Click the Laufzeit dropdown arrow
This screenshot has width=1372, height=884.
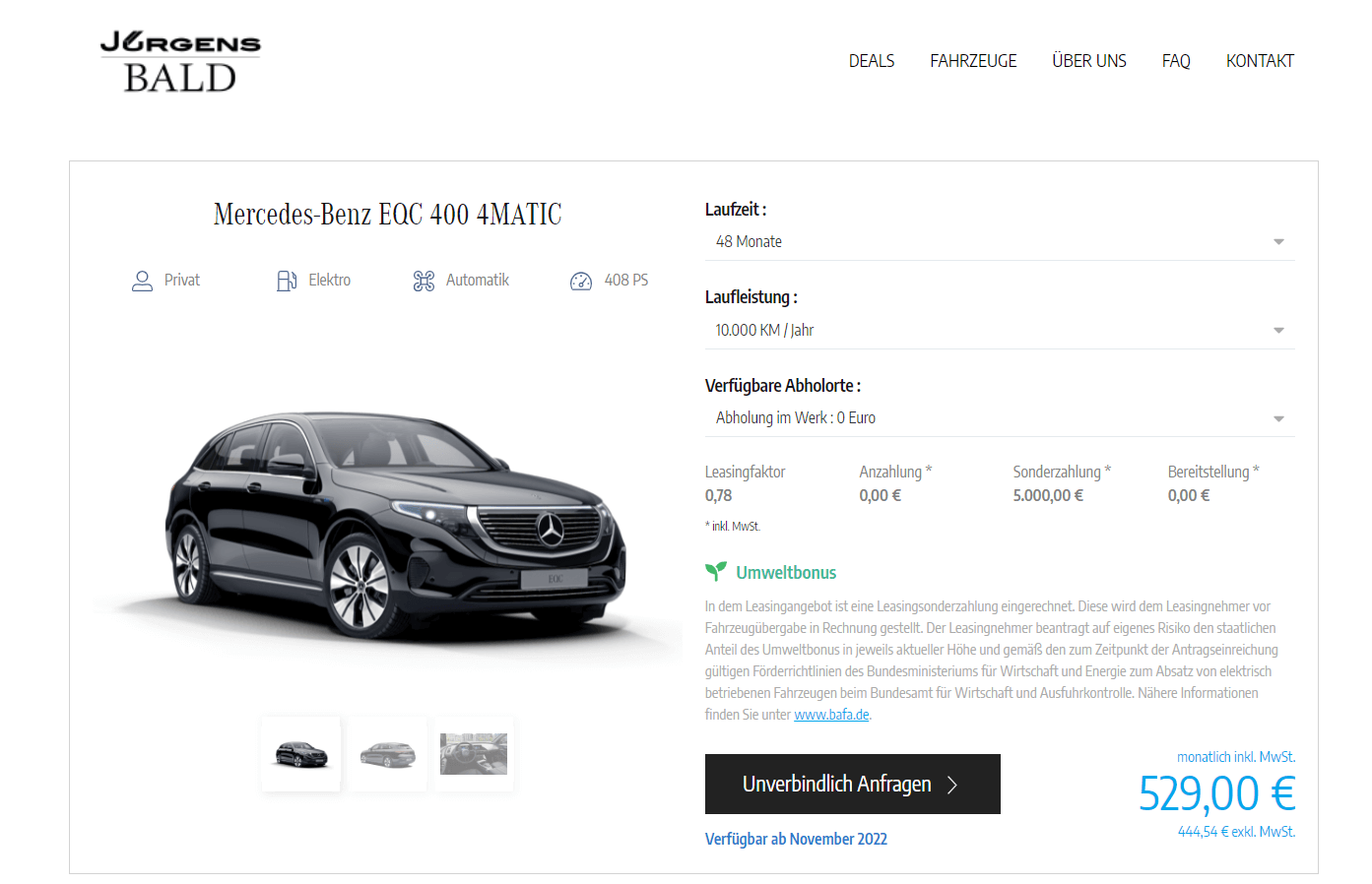tap(1278, 242)
